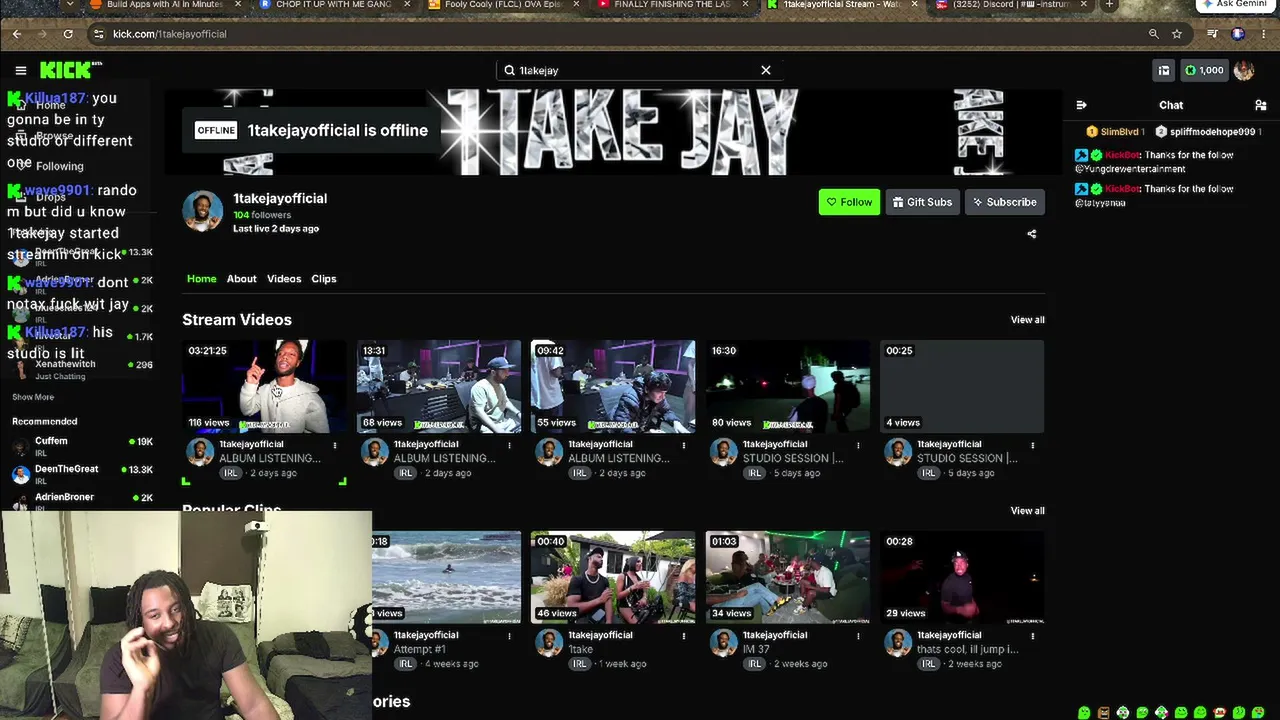
Task: Open author avatar under 13:31 video
Action: (x=375, y=452)
